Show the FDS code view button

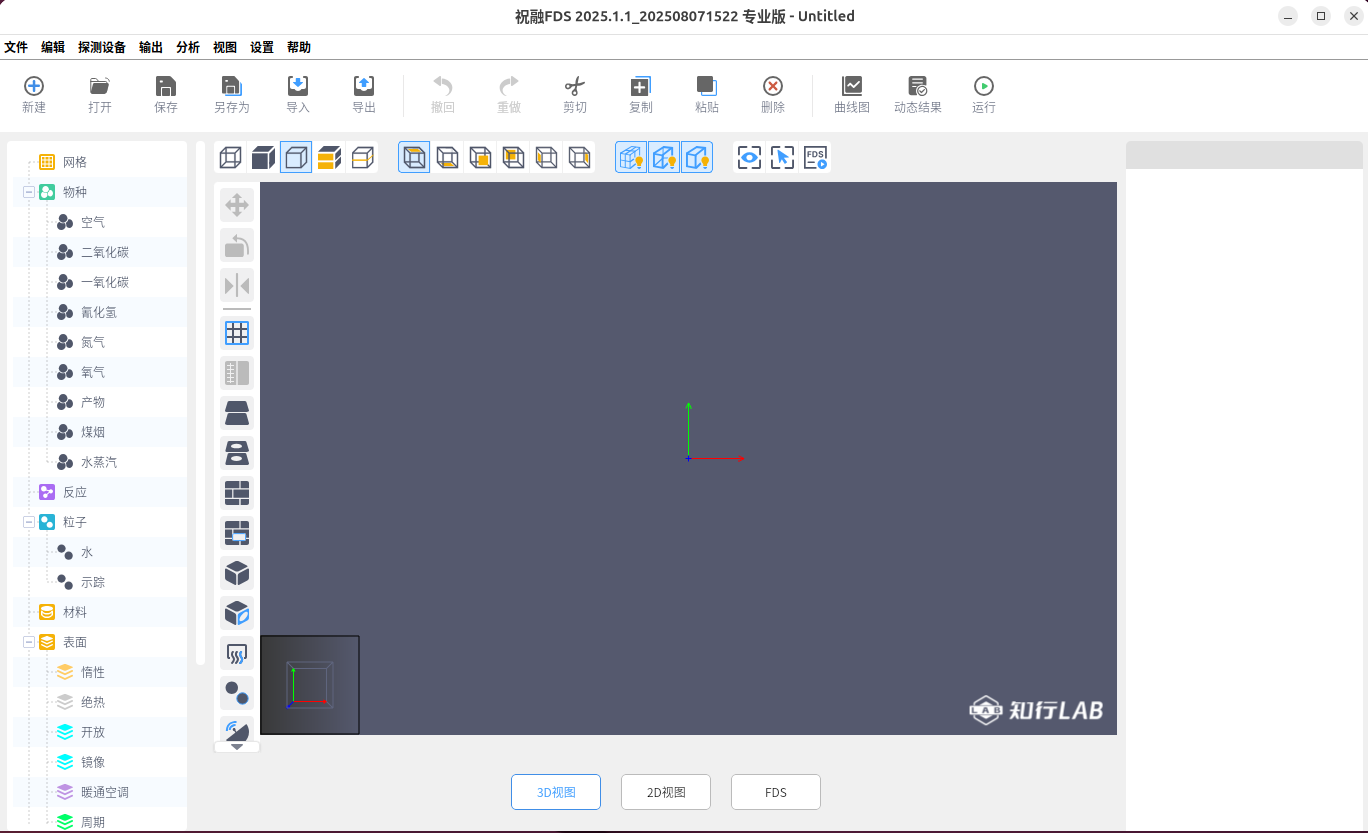coord(776,792)
